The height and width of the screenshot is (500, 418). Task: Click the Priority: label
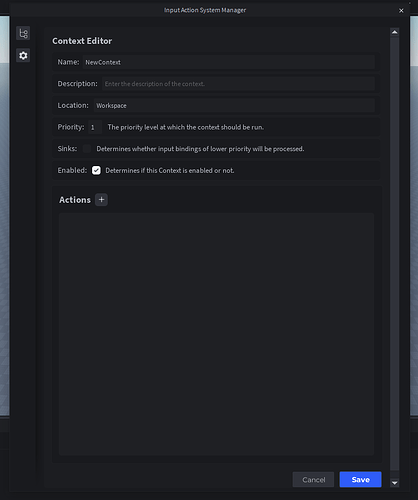point(71,127)
